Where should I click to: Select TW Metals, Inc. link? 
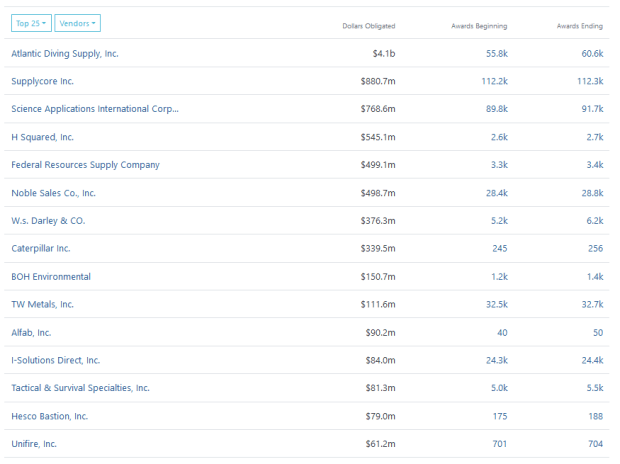coord(43,304)
